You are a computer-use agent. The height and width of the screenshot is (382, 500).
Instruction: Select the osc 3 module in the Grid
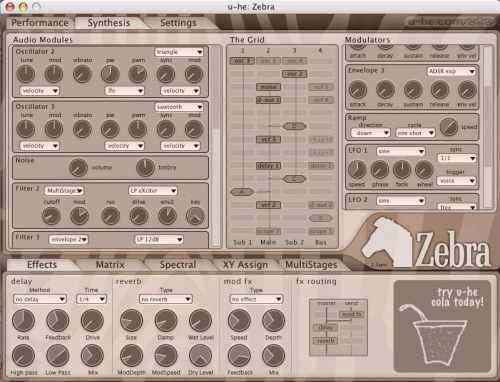[242, 61]
